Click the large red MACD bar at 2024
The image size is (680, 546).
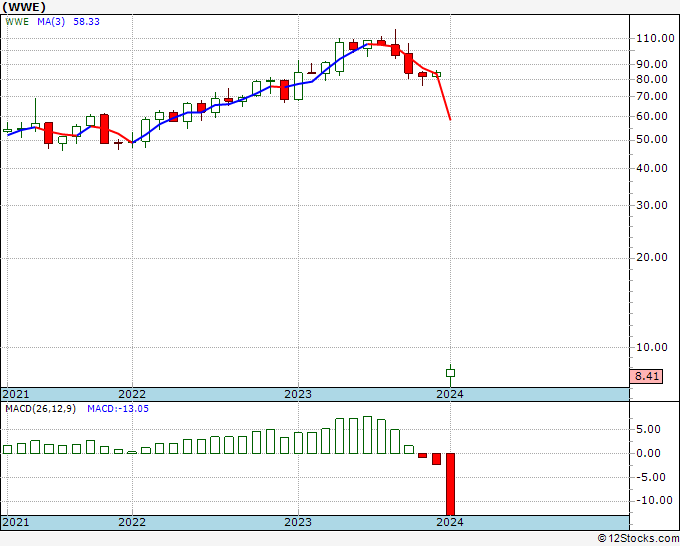pos(451,484)
